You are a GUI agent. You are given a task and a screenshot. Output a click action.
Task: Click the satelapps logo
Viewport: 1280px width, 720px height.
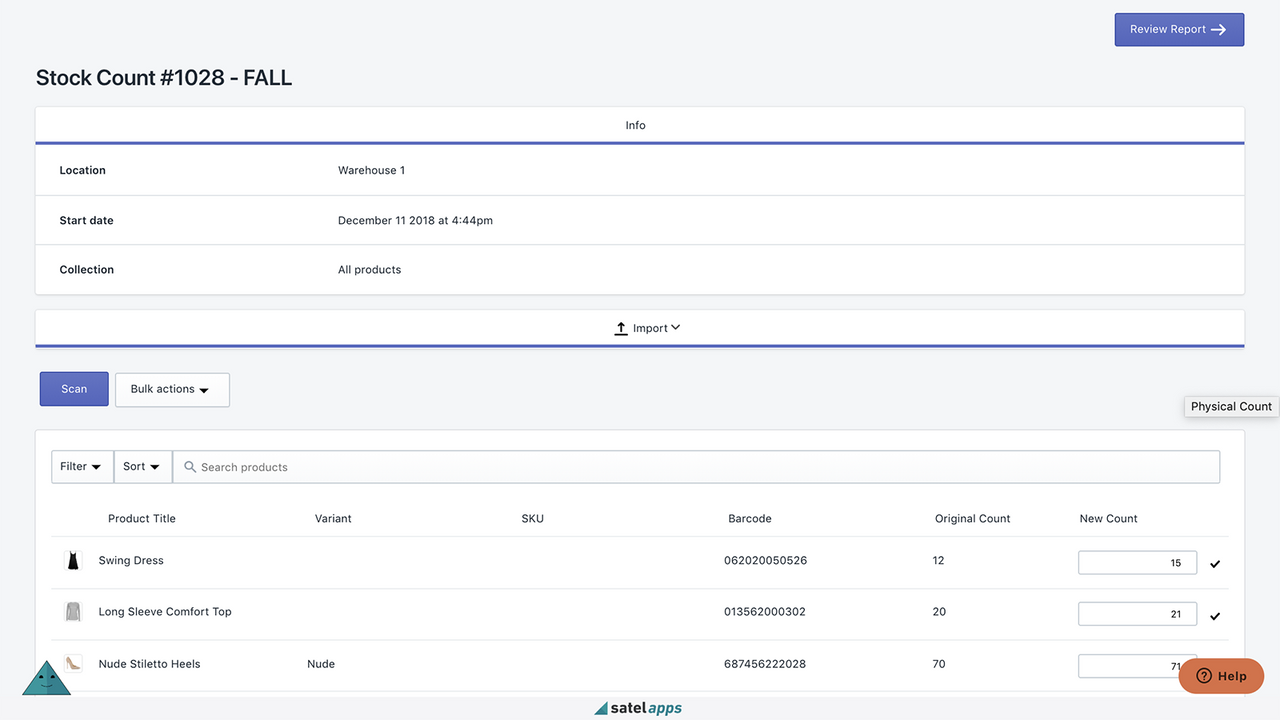(638, 708)
